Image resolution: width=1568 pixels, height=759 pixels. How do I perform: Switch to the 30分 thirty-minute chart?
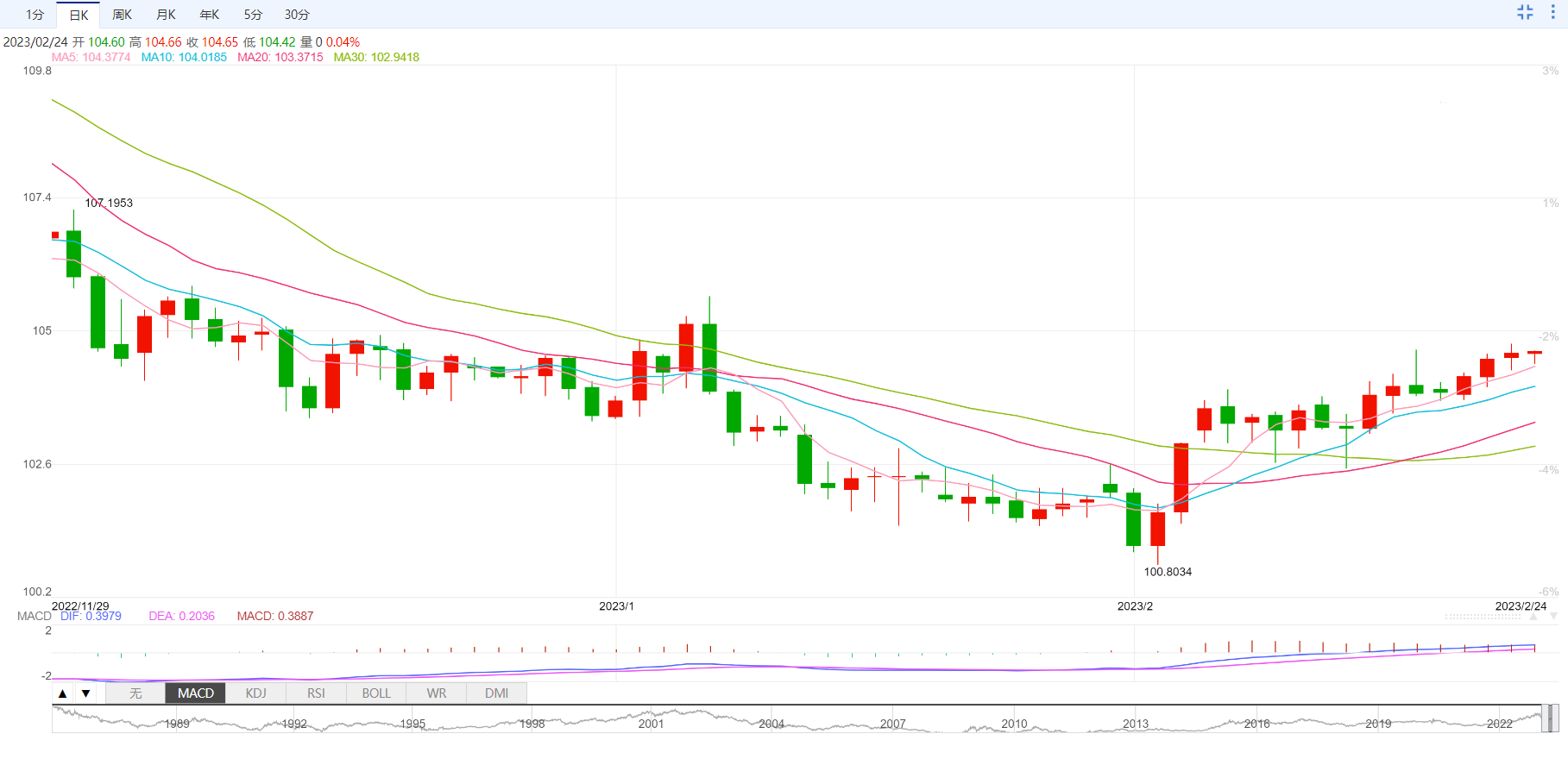(297, 15)
